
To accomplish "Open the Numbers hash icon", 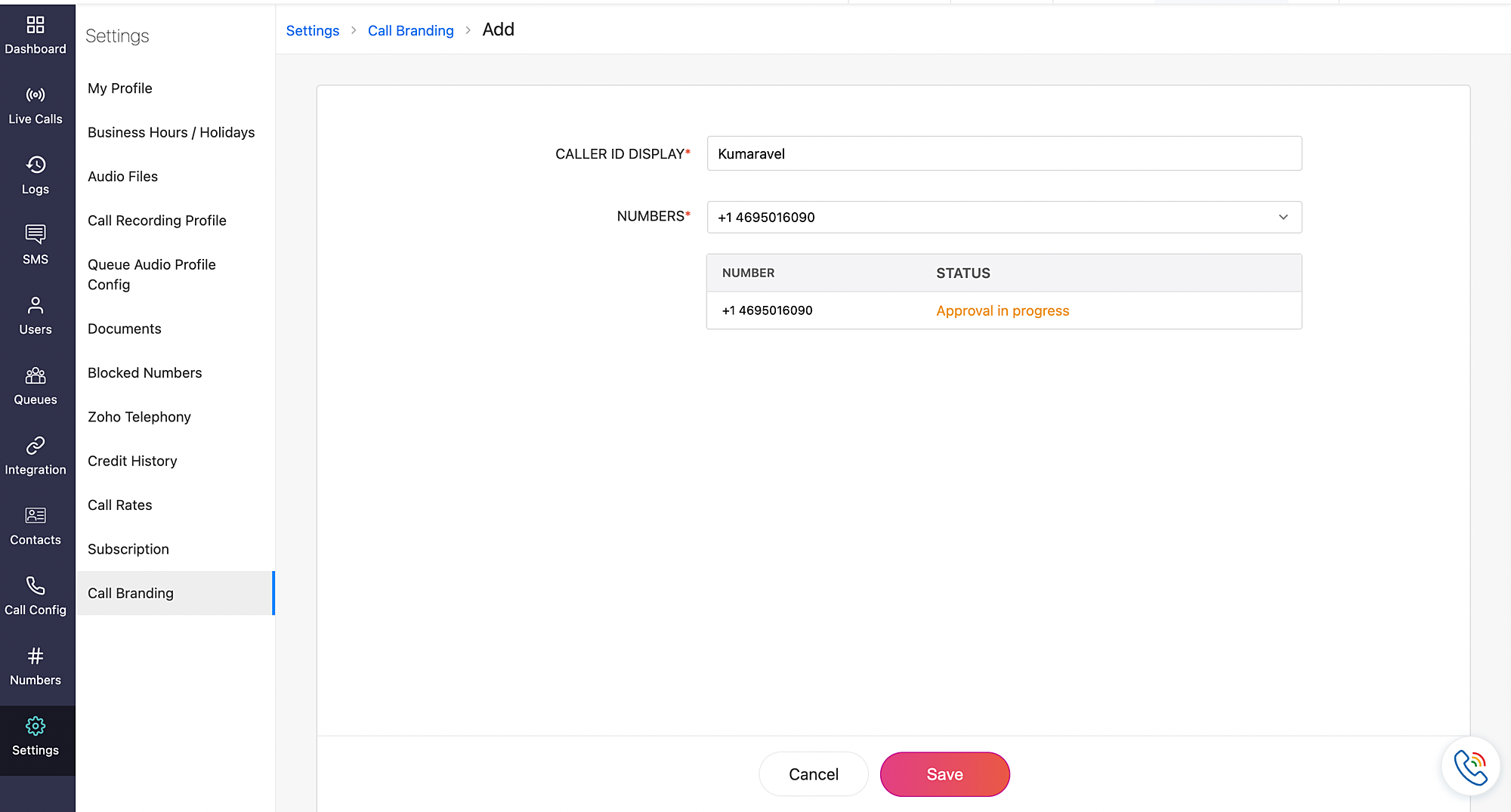I will coord(36,656).
